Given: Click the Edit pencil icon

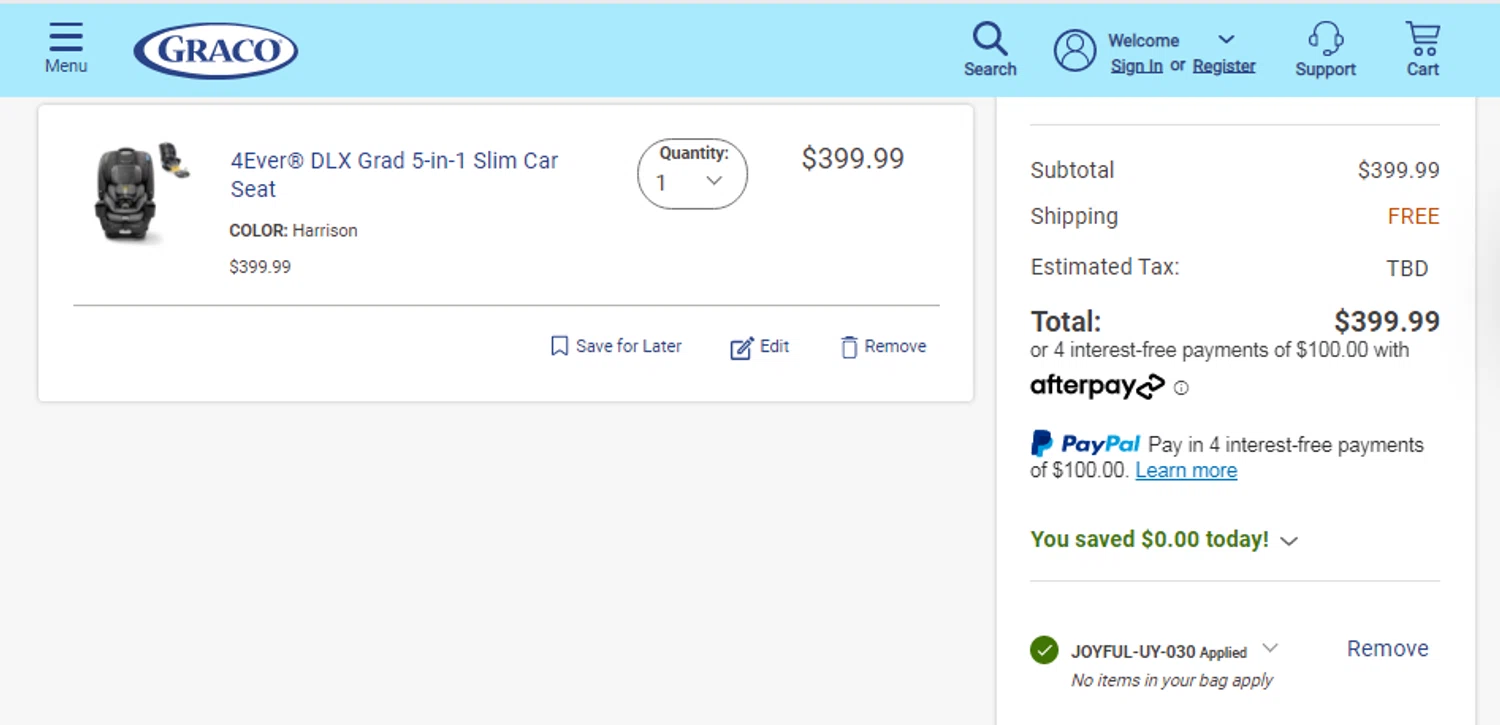Looking at the screenshot, I should click(x=741, y=347).
